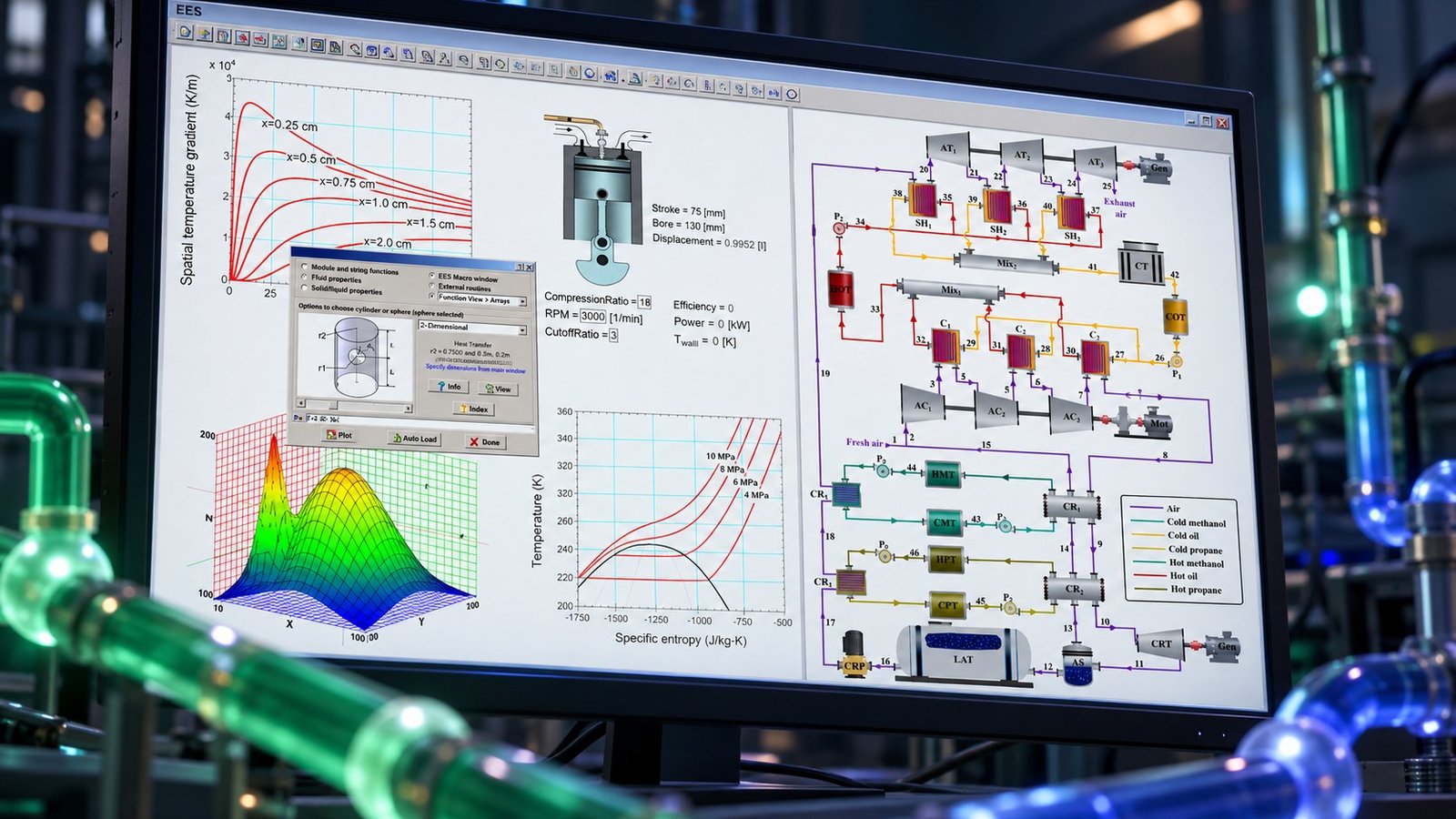Open the Function View > Arrays dropdown
This screenshot has height=819, width=1456.
[522, 301]
